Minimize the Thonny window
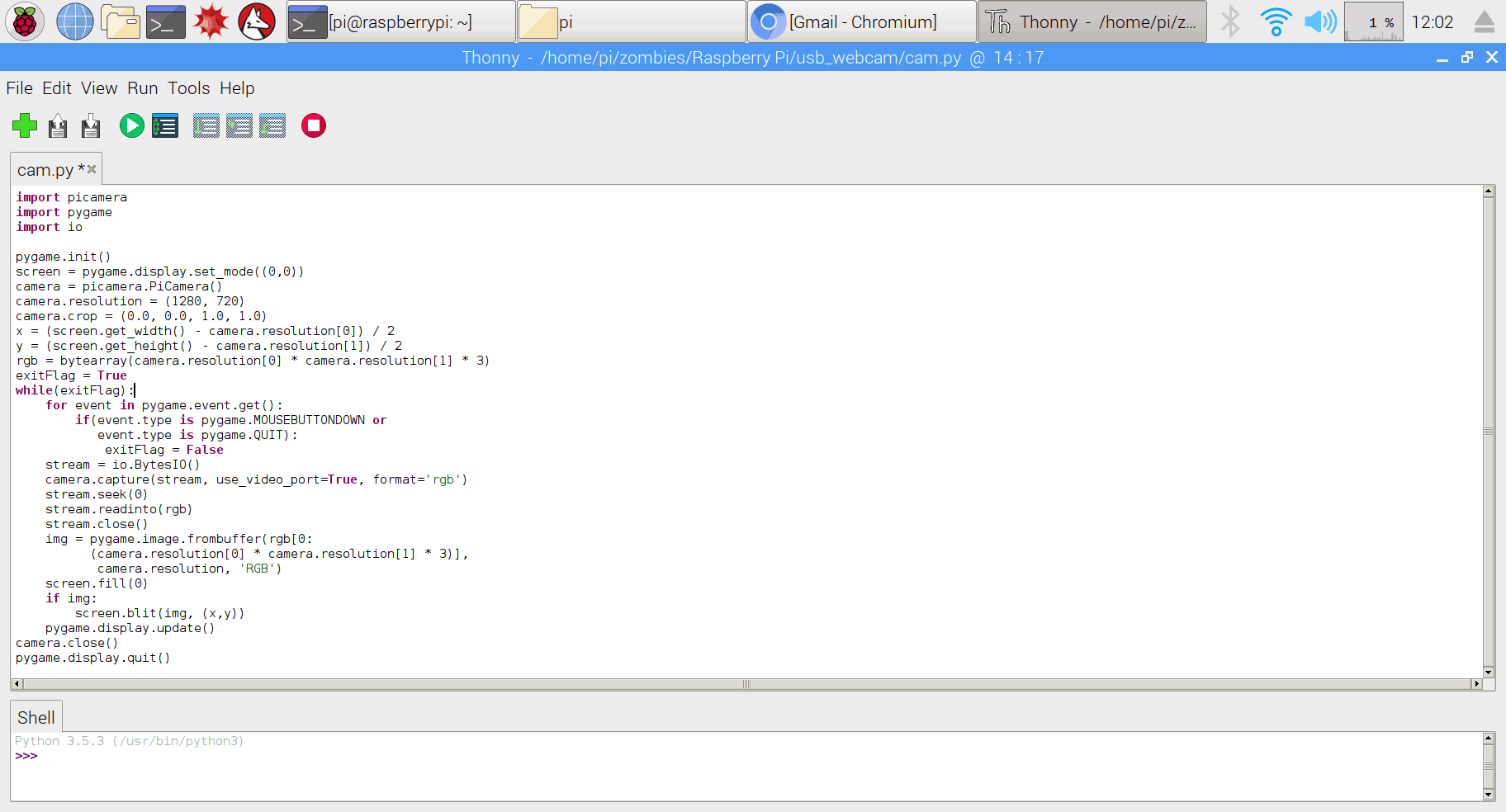 (1442, 58)
